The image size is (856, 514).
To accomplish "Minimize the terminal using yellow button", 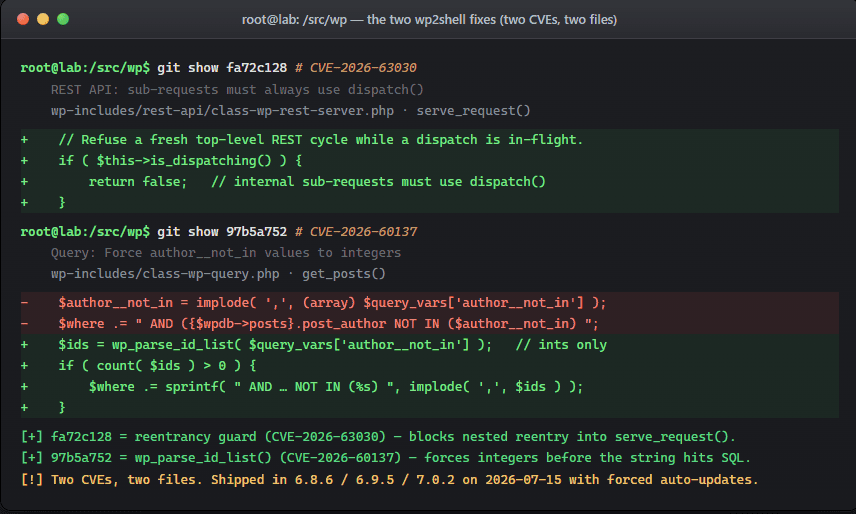I will 43,19.
